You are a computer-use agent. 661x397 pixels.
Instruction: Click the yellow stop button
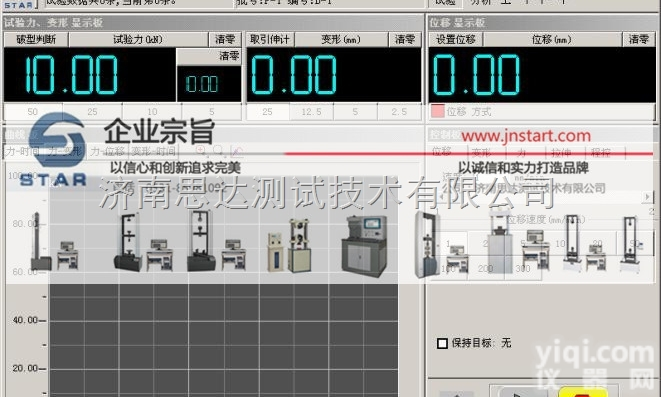click(583, 393)
